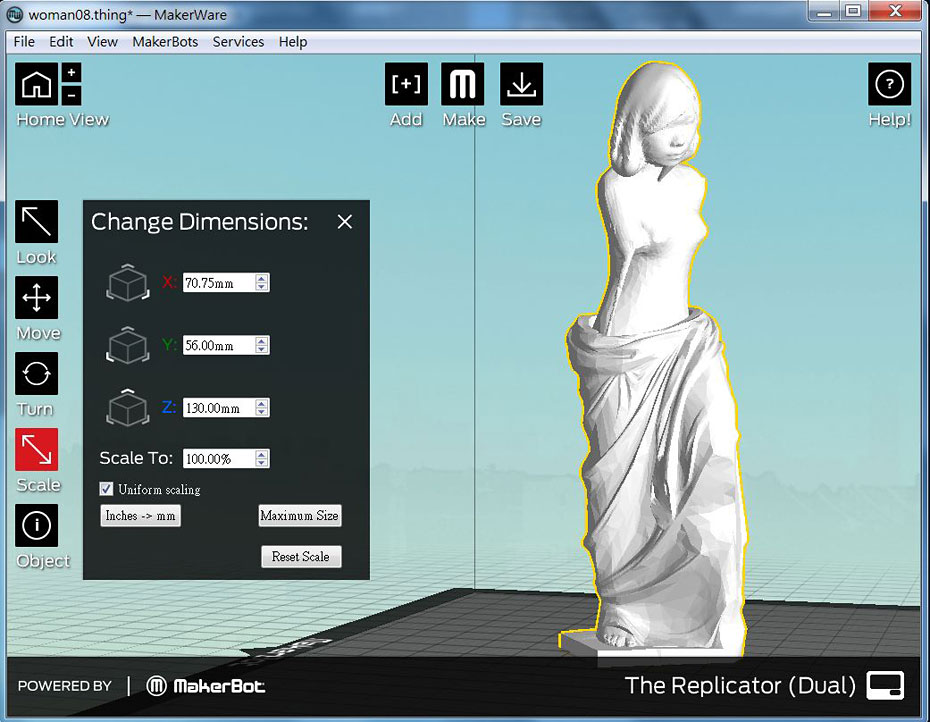This screenshot has width=930, height=722.
Task: Click the Change Dimensions: heading
Action: click(x=200, y=222)
